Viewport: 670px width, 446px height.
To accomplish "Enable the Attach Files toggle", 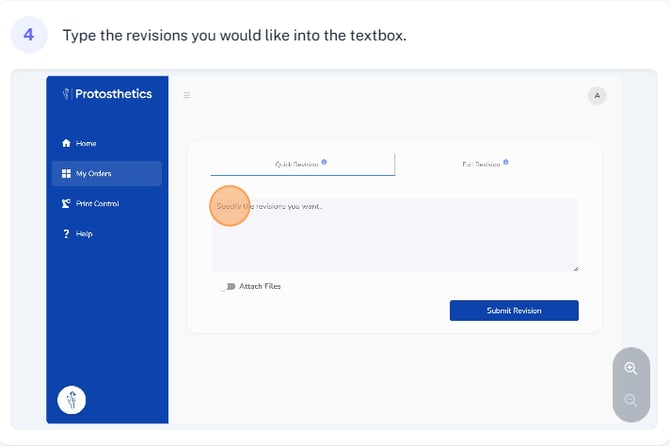I will click(228, 286).
